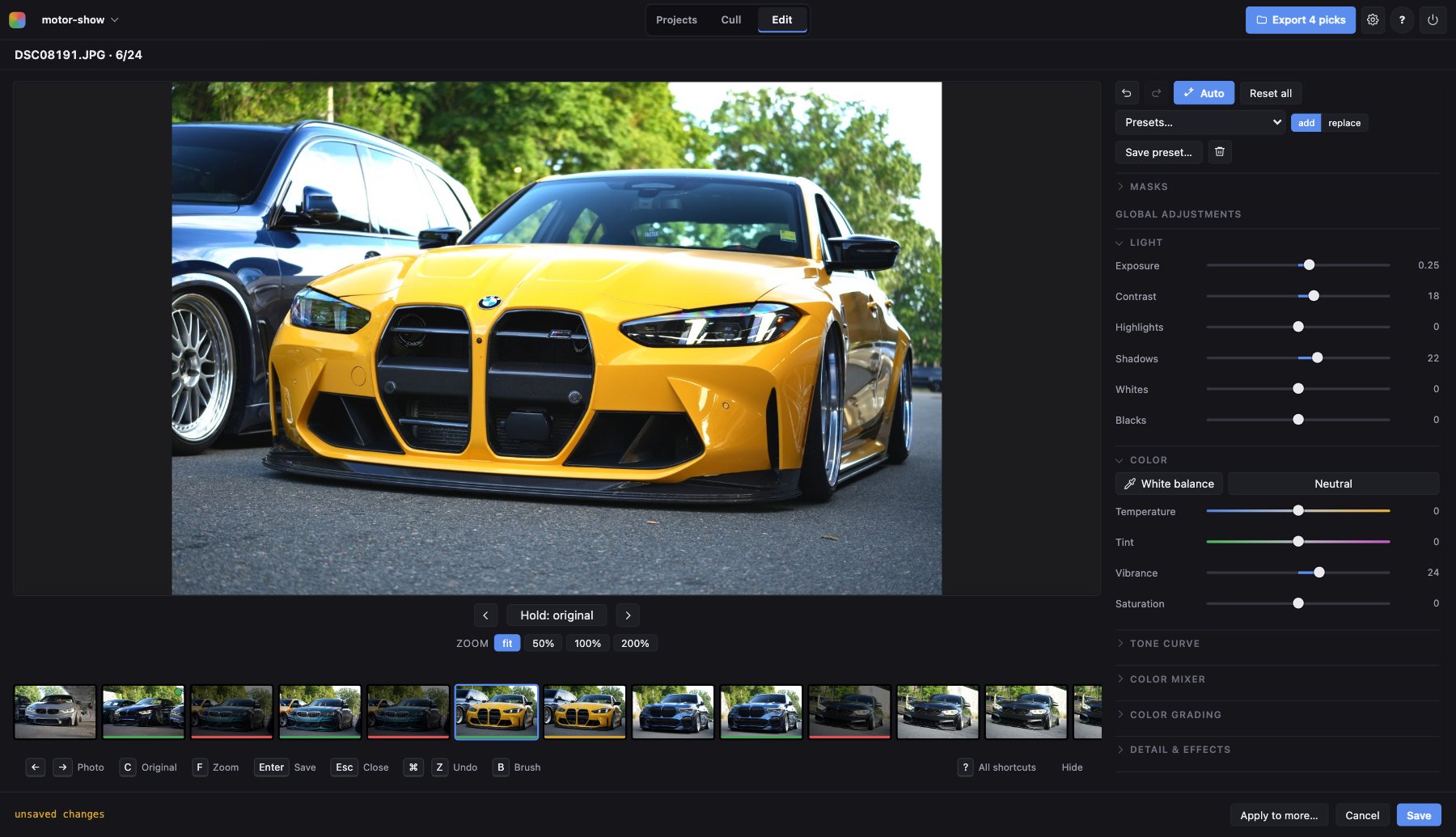Open the Presets dropdown
This screenshot has height=837, width=1456.
1200,122
